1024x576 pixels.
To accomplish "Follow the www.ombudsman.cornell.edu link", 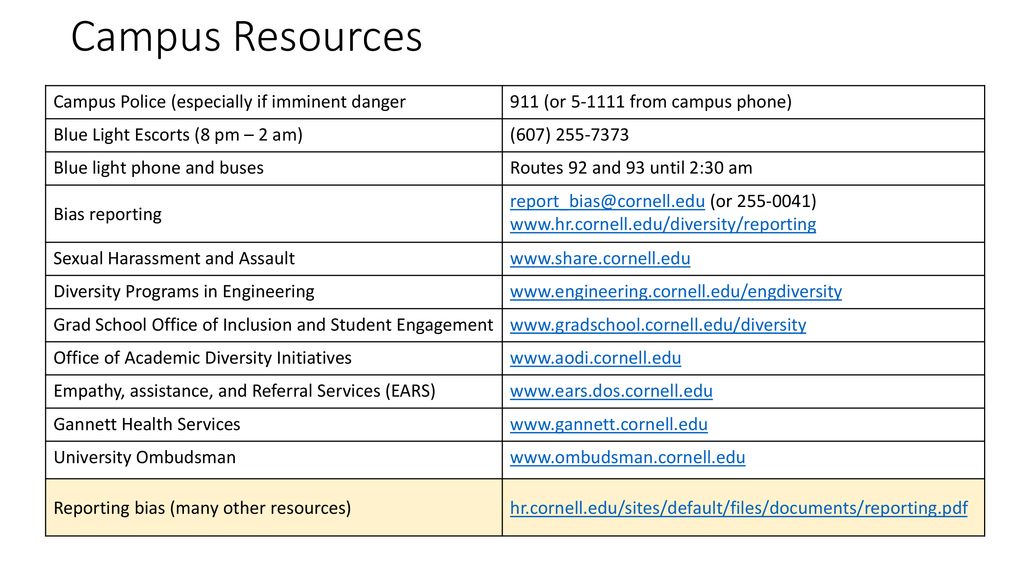I will click(x=627, y=457).
